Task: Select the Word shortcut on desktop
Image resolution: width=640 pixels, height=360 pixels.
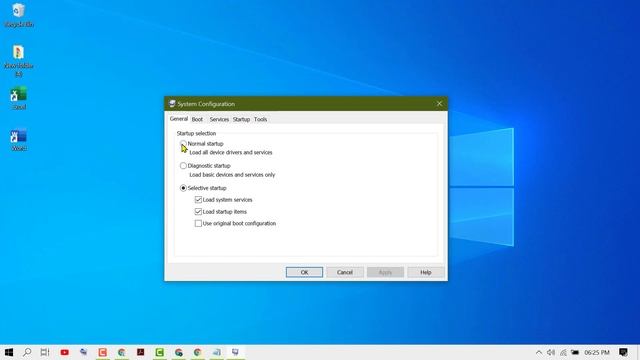Action: point(18,140)
